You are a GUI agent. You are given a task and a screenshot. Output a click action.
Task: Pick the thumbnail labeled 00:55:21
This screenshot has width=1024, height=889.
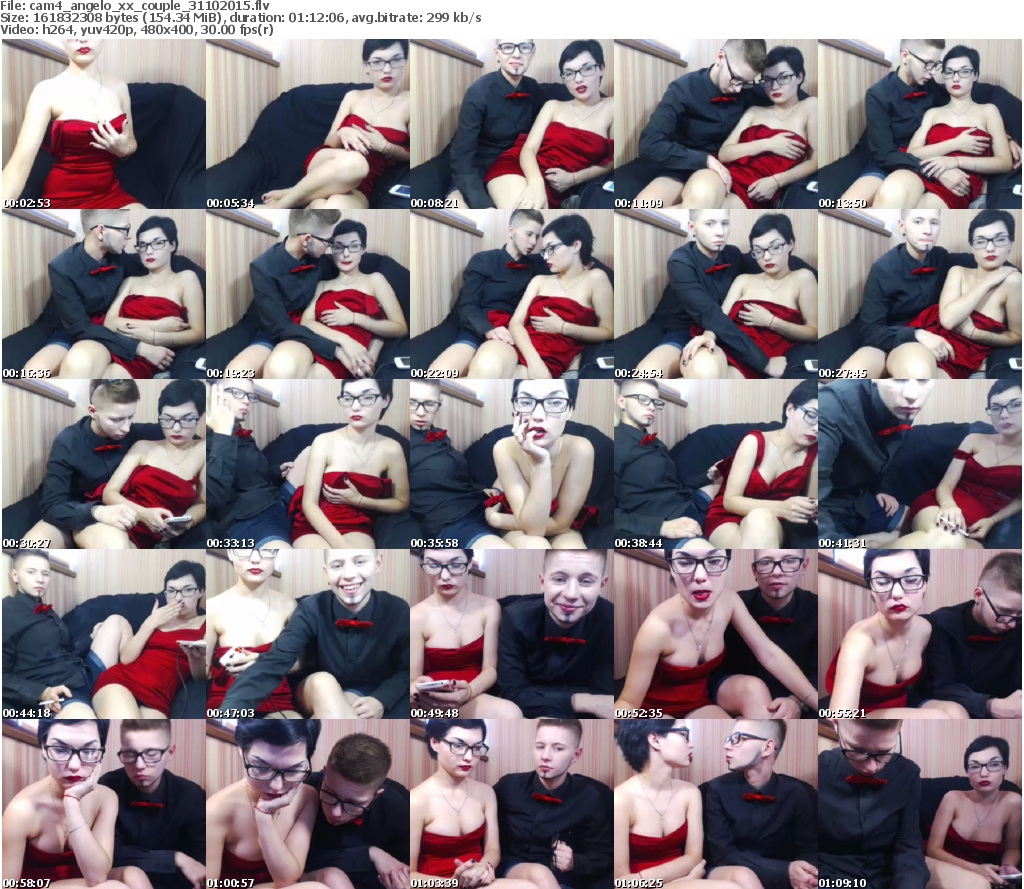coord(920,634)
